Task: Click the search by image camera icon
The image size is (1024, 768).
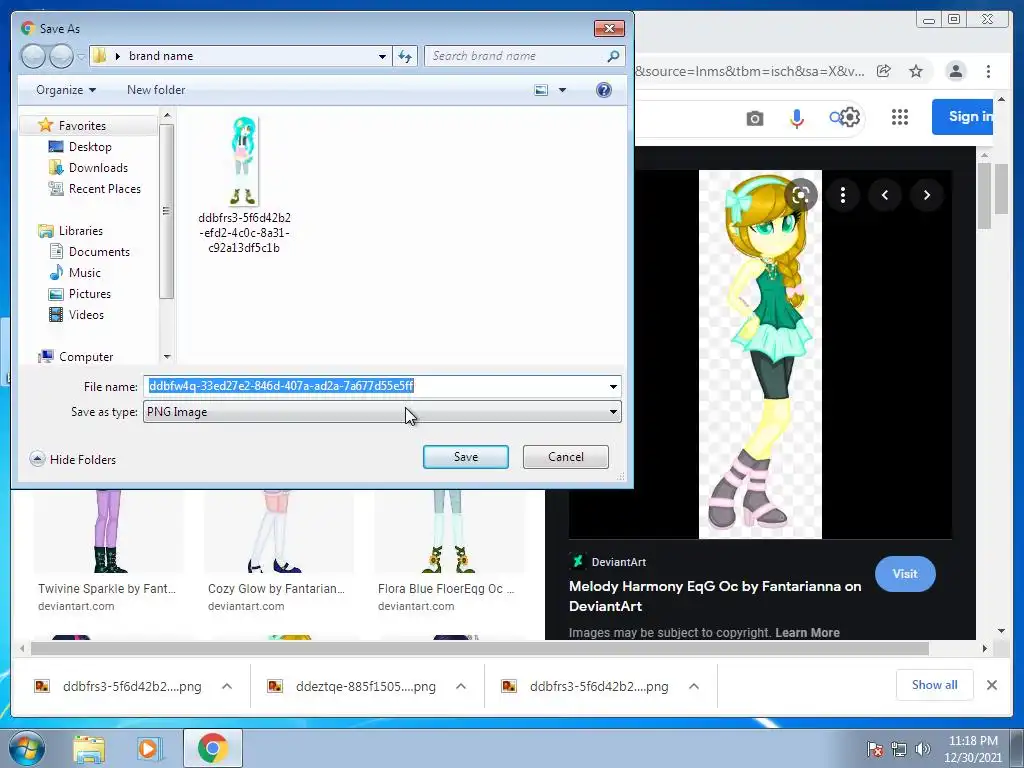Action: coord(755,118)
